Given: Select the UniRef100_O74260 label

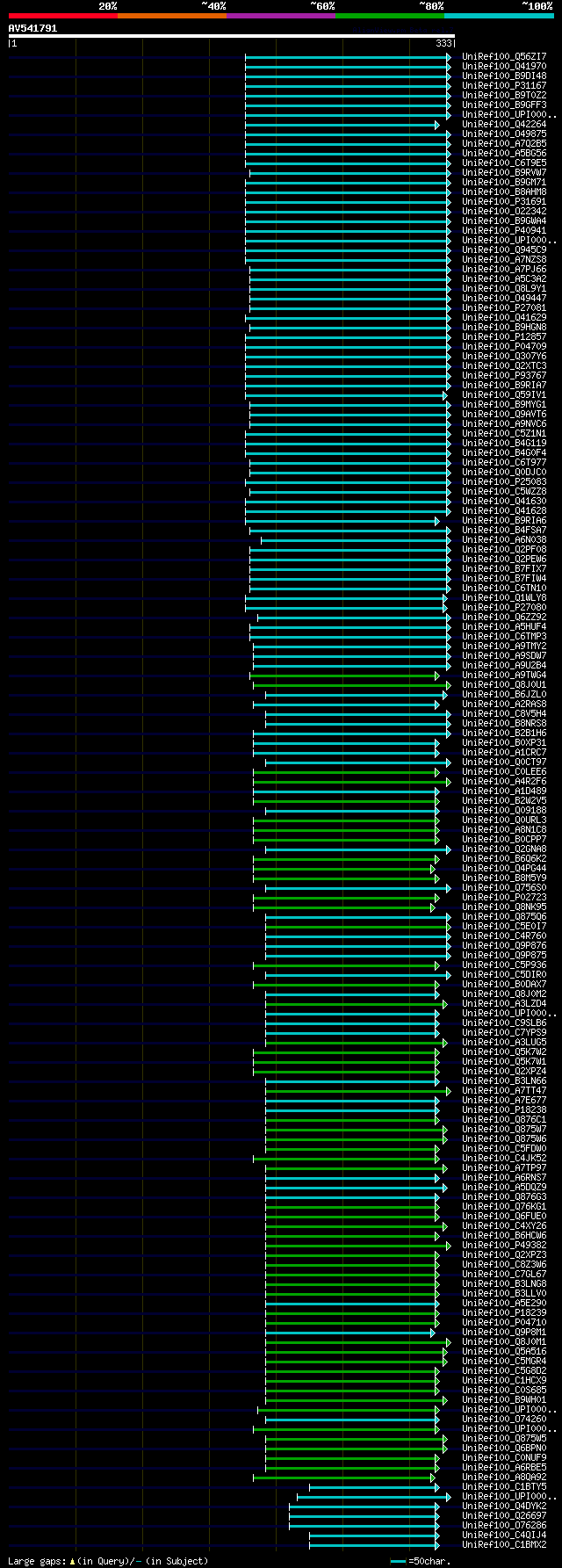Looking at the screenshot, I should [504, 1419].
